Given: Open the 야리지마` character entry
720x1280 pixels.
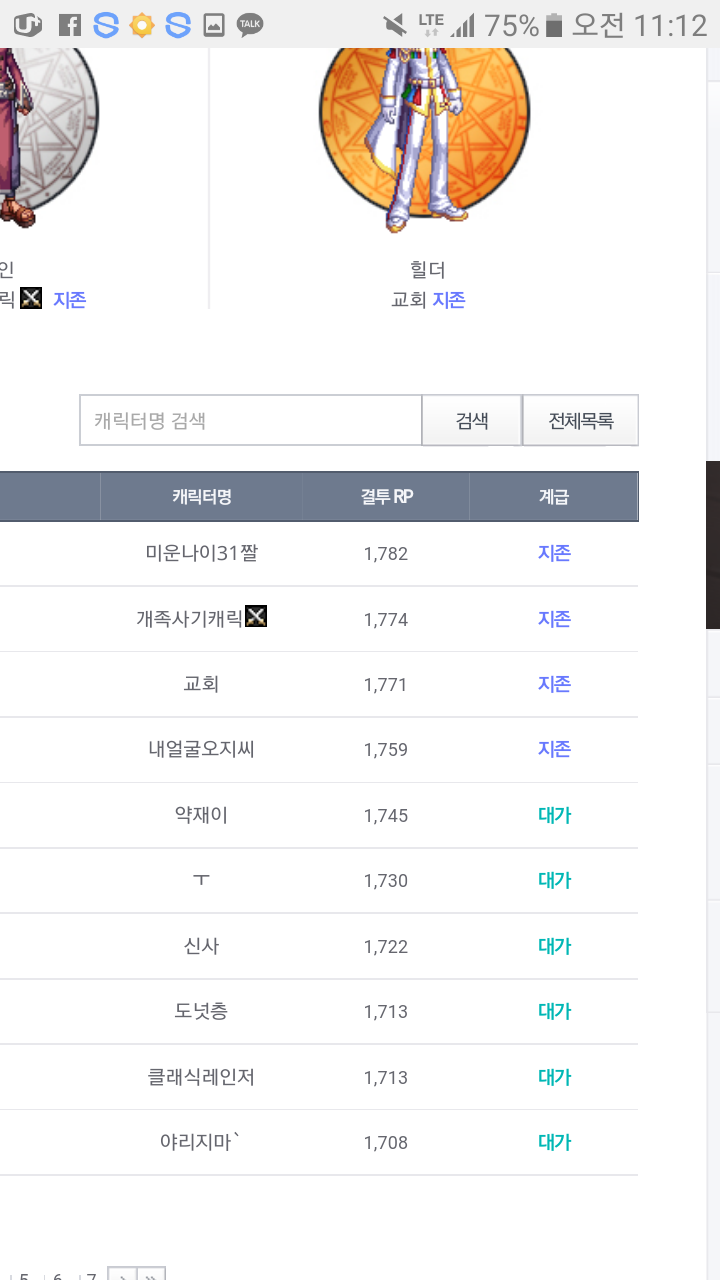Looking at the screenshot, I should click(202, 1142).
